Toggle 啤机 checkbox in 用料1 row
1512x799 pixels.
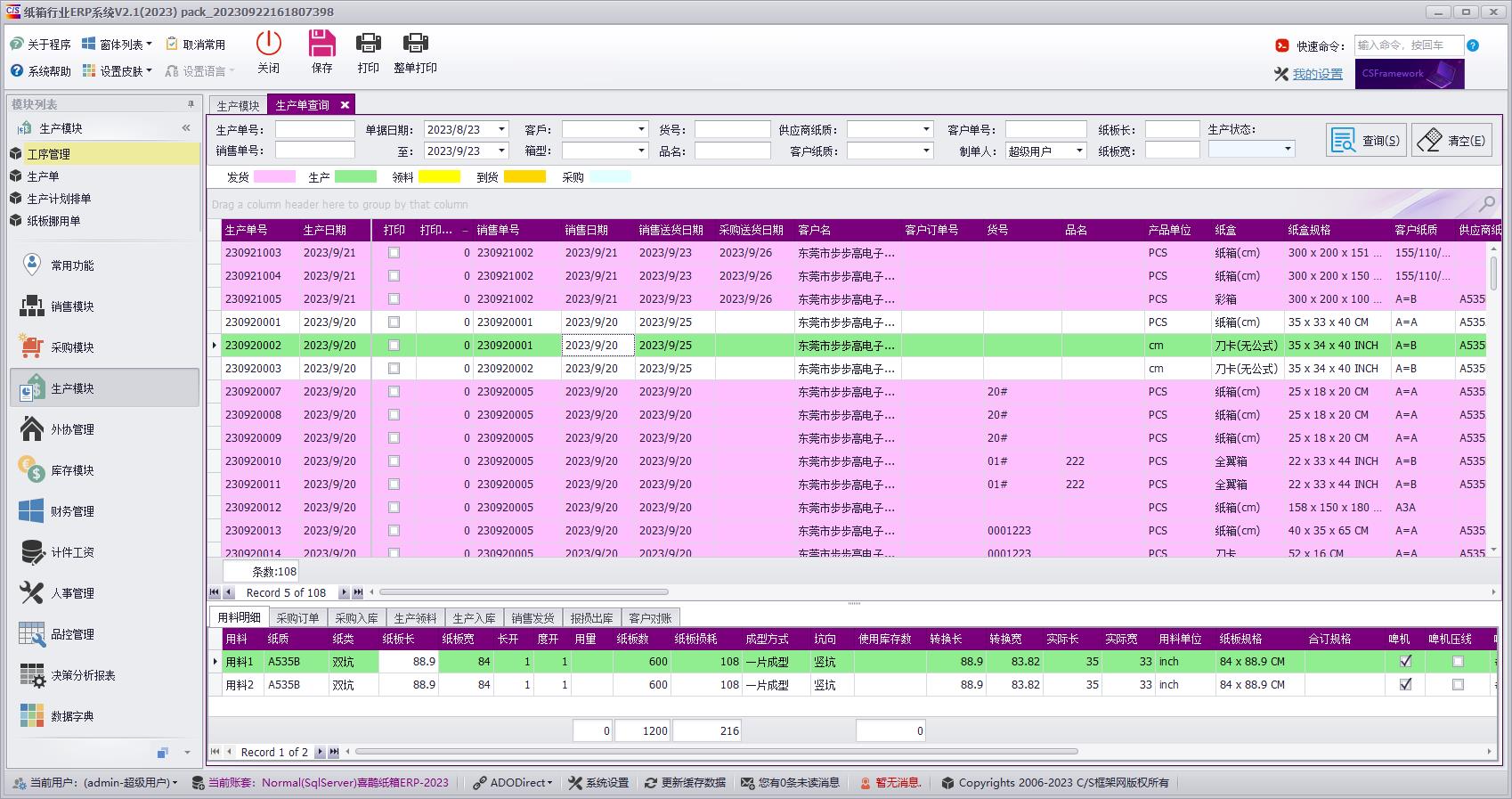[x=1405, y=662]
